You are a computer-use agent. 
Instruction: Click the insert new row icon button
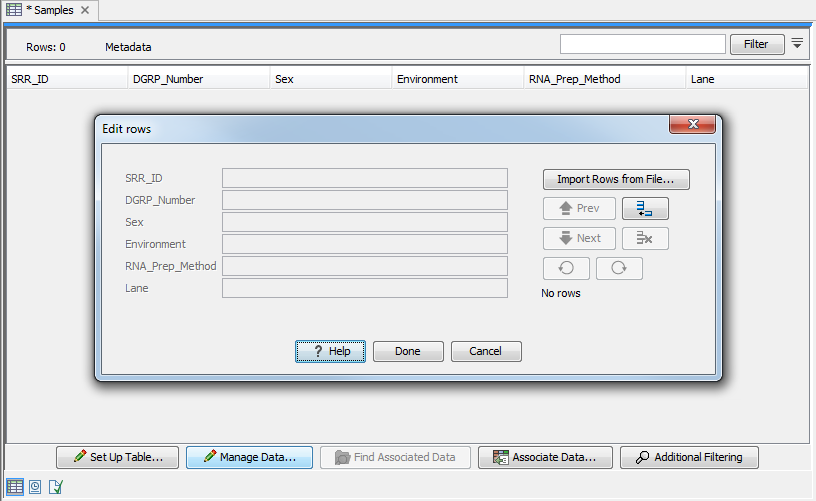pos(645,209)
